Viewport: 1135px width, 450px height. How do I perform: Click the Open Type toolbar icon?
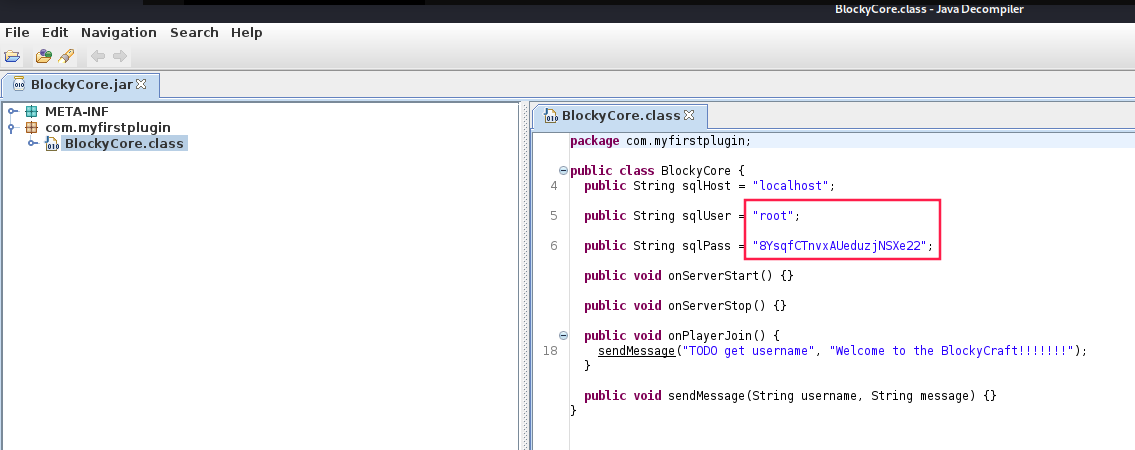tap(43, 57)
